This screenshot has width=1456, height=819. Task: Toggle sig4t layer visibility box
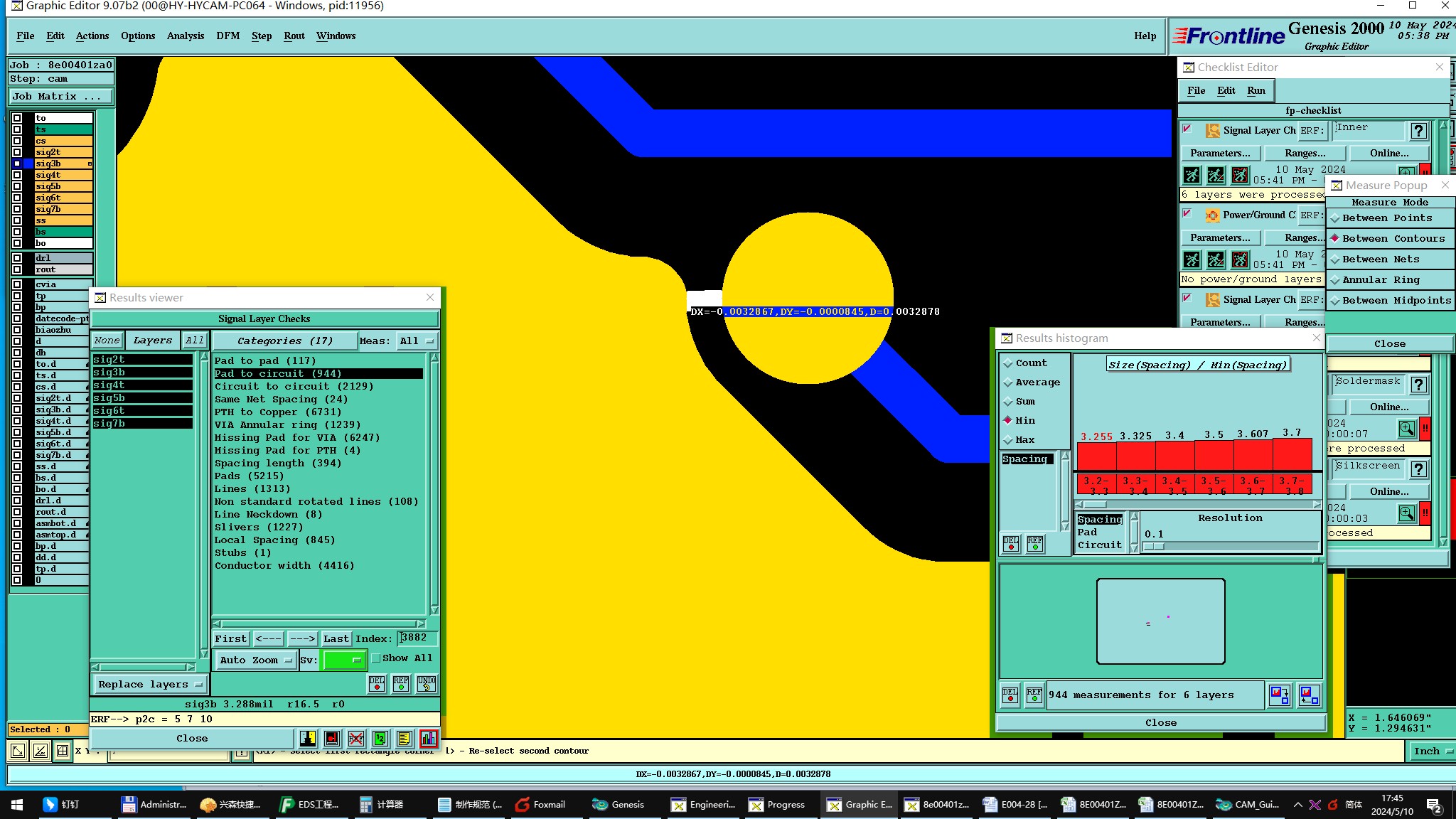[17, 175]
